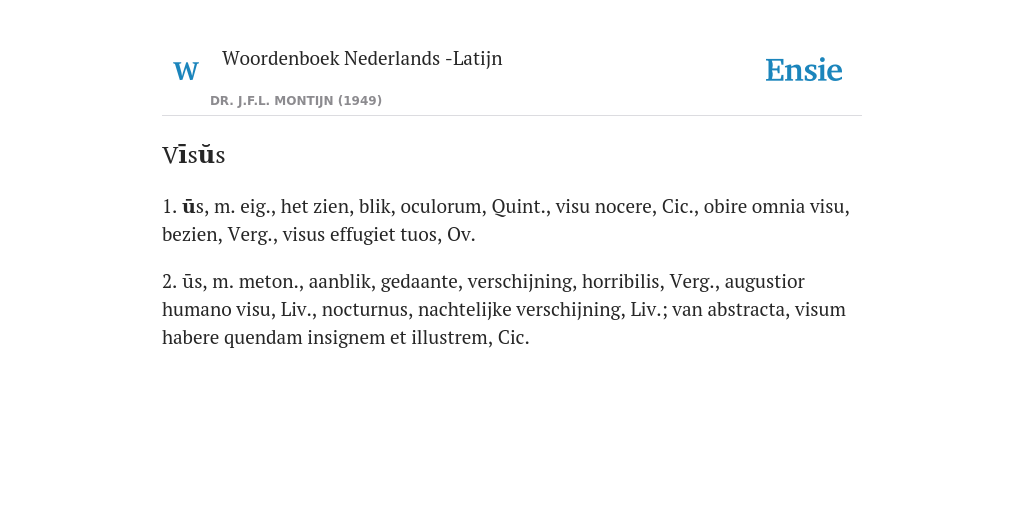
Task: Click the blue W dictionary icon
Action: [x=185, y=71]
